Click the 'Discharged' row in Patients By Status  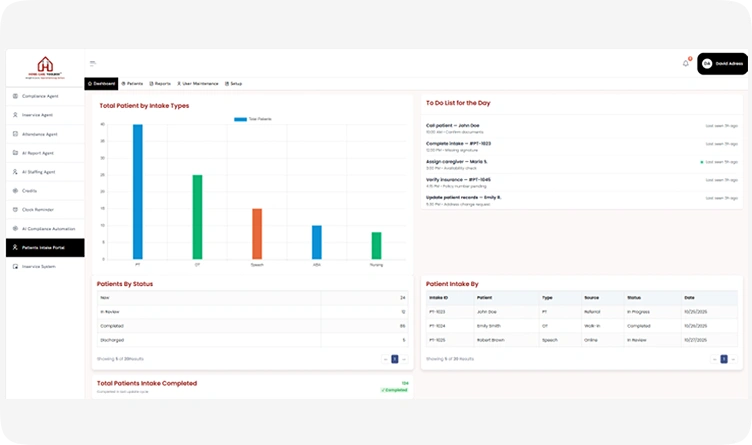tap(253, 340)
